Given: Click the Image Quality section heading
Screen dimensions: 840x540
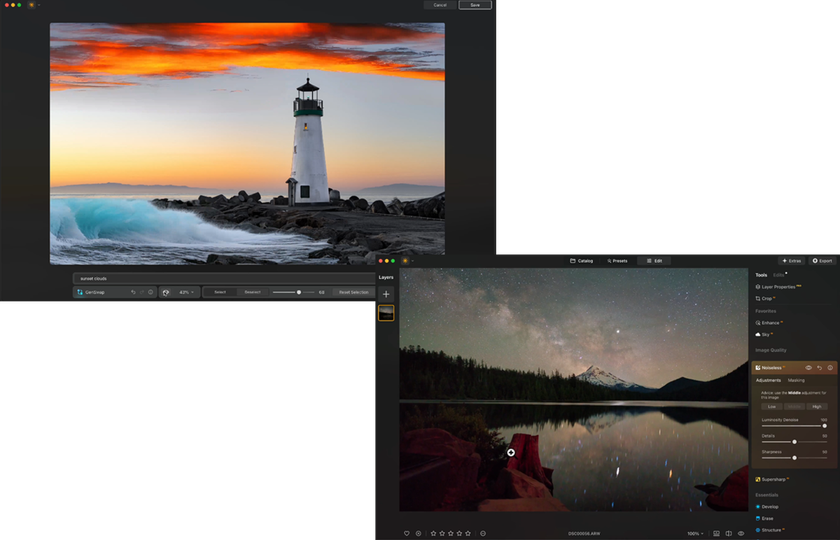Looking at the screenshot, I should (x=771, y=350).
